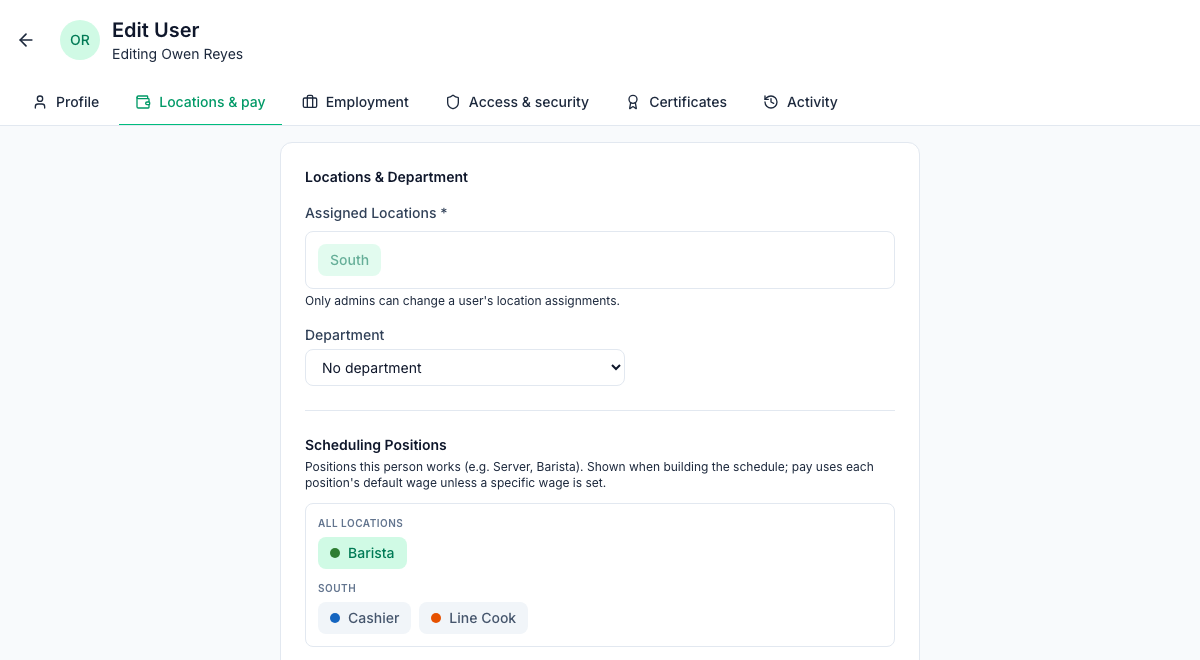
Task: Open the Certificates tab
Action: point(676,102)
